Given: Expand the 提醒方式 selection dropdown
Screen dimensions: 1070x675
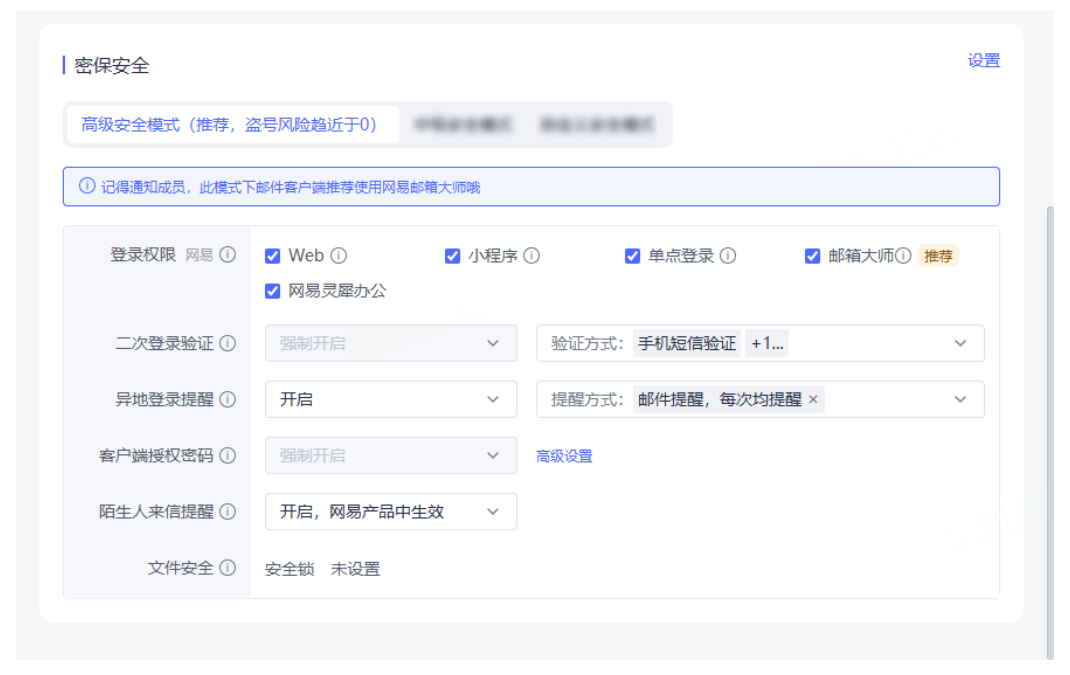Looking at the screenshot, I should click(760, 399).
